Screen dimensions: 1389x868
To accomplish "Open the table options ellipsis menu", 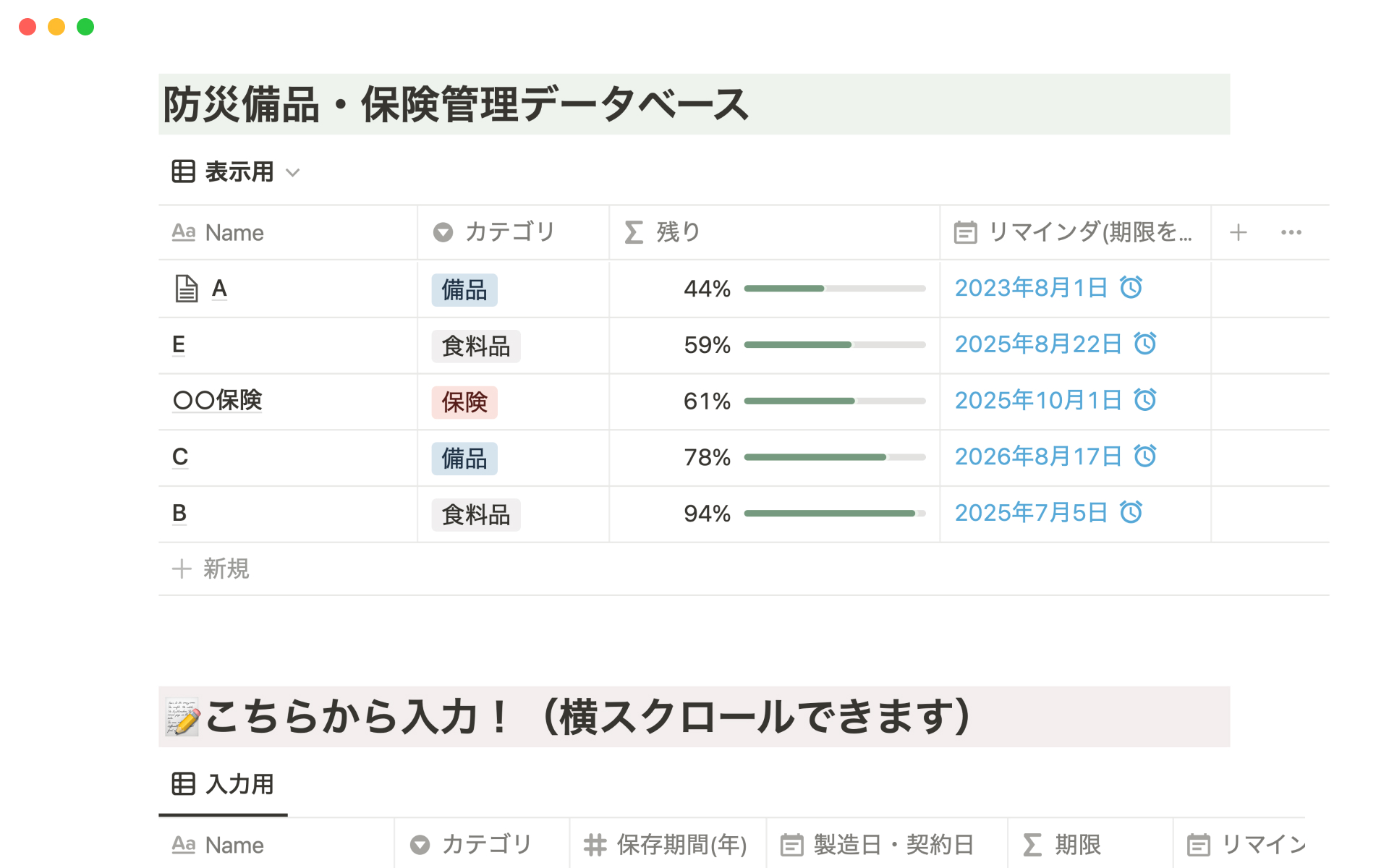I will [1291, 232].
